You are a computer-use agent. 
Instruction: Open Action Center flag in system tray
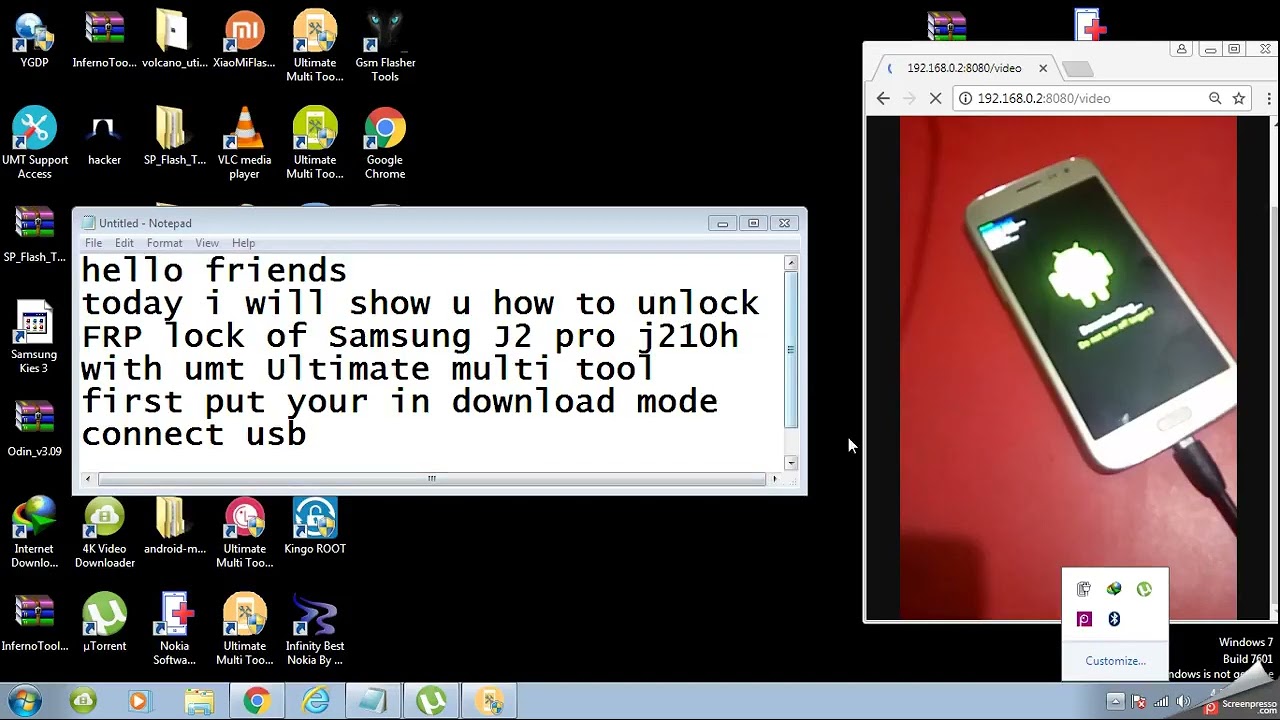point(1139,702)
